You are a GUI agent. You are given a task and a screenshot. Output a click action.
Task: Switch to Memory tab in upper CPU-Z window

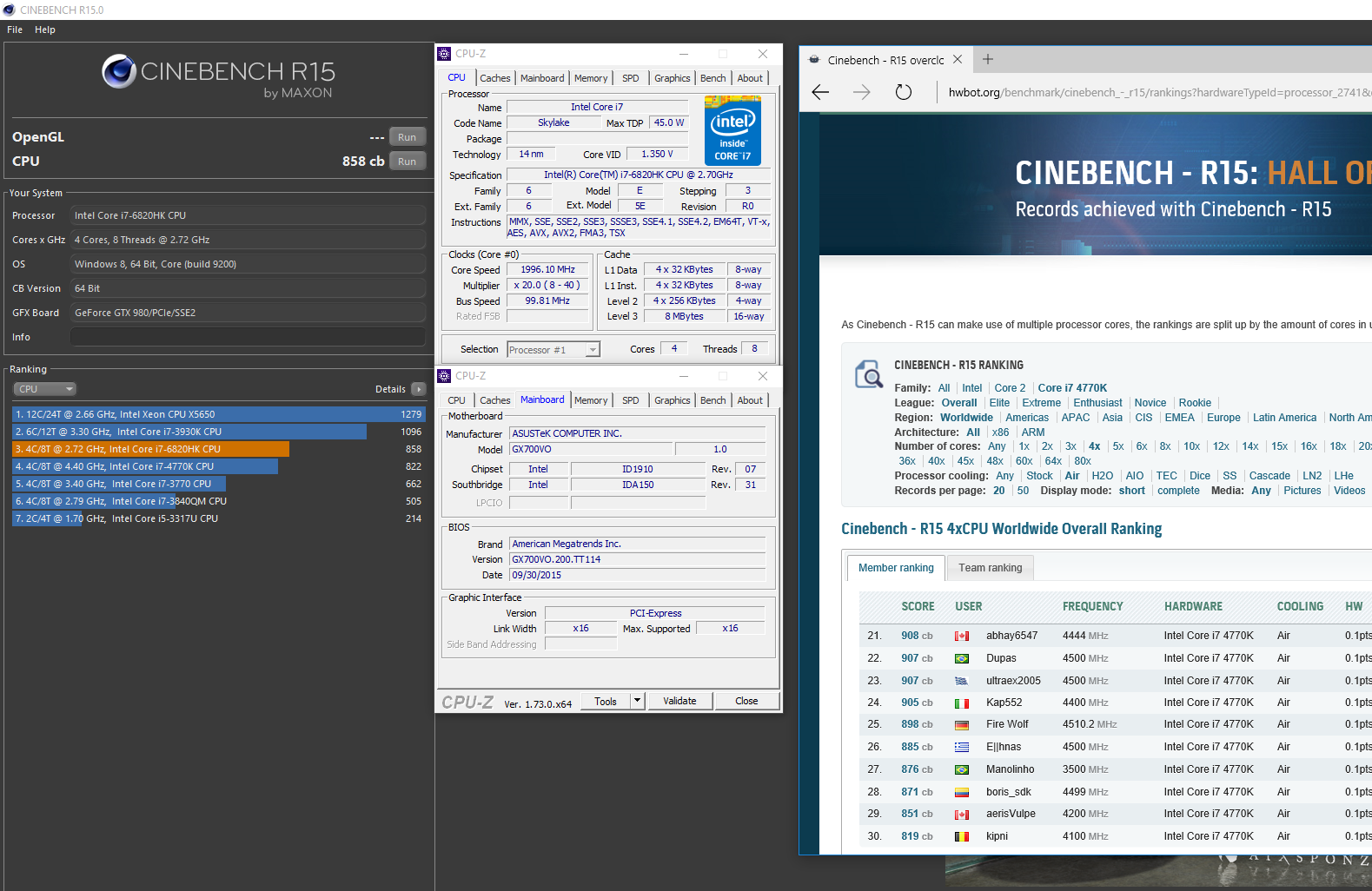pos(591,78)
